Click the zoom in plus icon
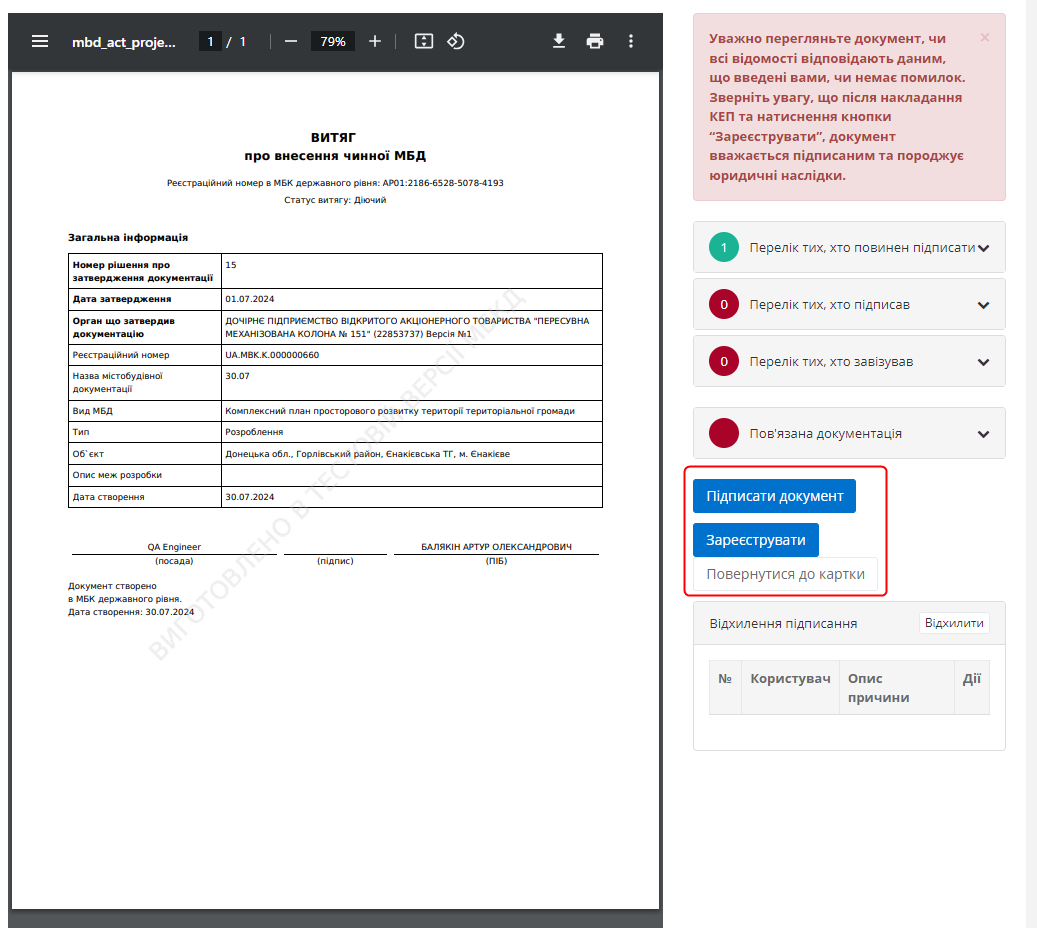The height and width of the screenshot is (928, 1037). coord(375,41)
